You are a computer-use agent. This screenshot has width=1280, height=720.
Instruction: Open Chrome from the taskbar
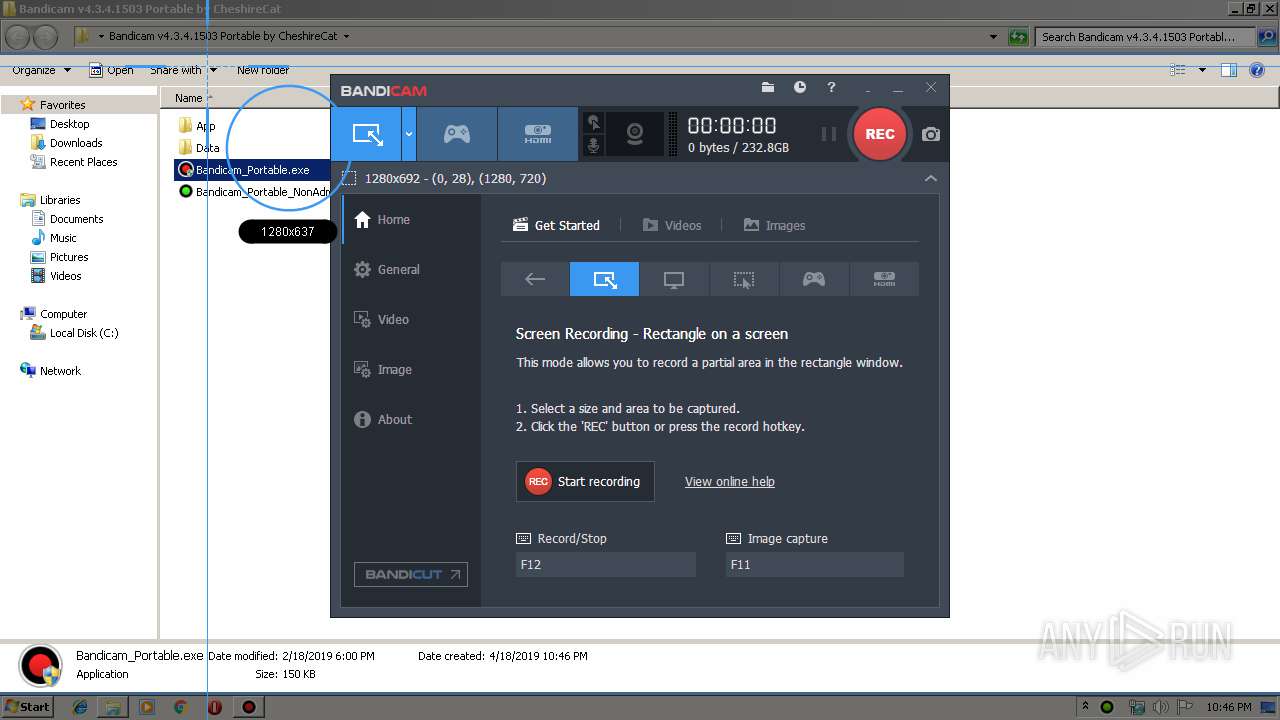181,707
